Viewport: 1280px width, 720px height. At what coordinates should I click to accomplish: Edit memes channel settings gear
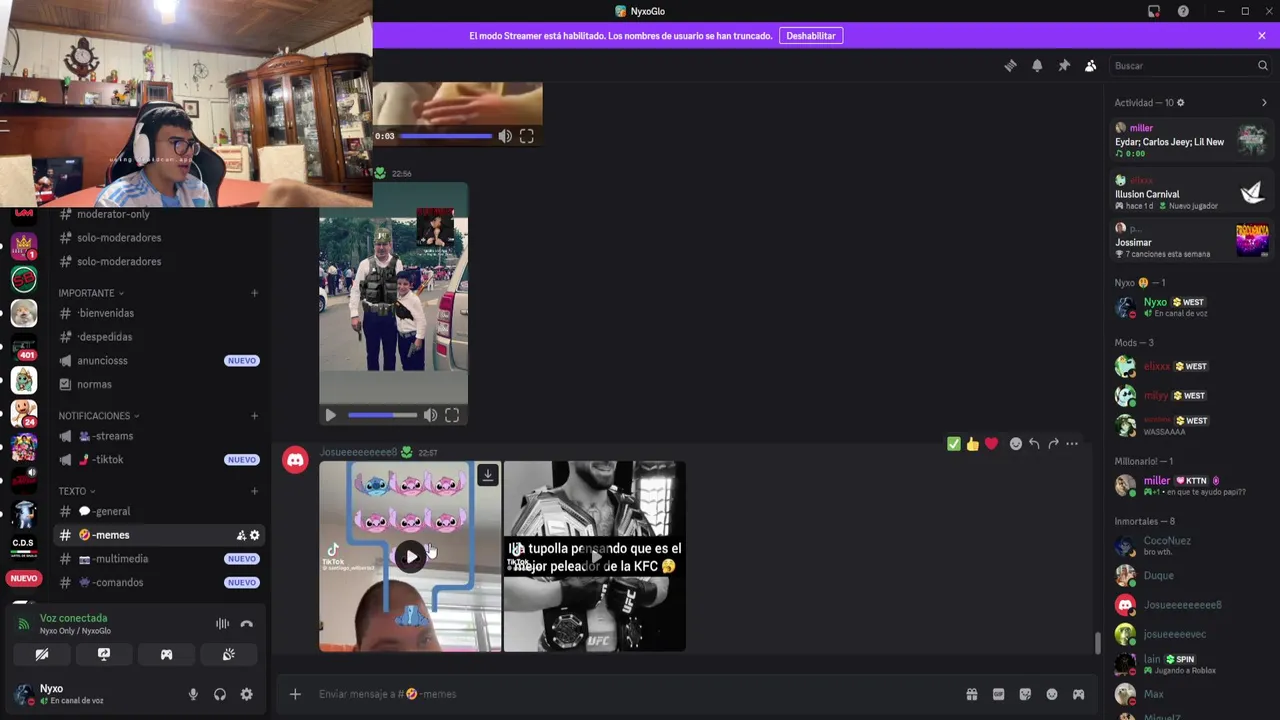(255, 535)
